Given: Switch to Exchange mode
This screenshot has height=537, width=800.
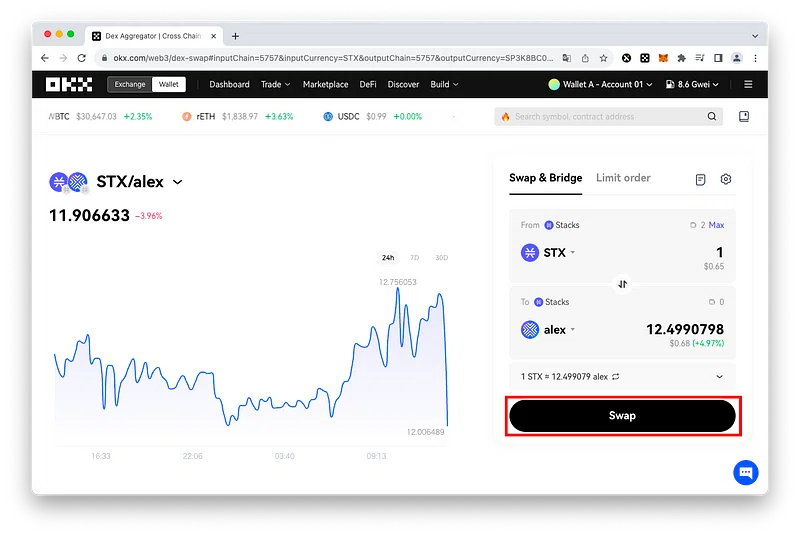Looking at the screenshot, I should (130, 84).
